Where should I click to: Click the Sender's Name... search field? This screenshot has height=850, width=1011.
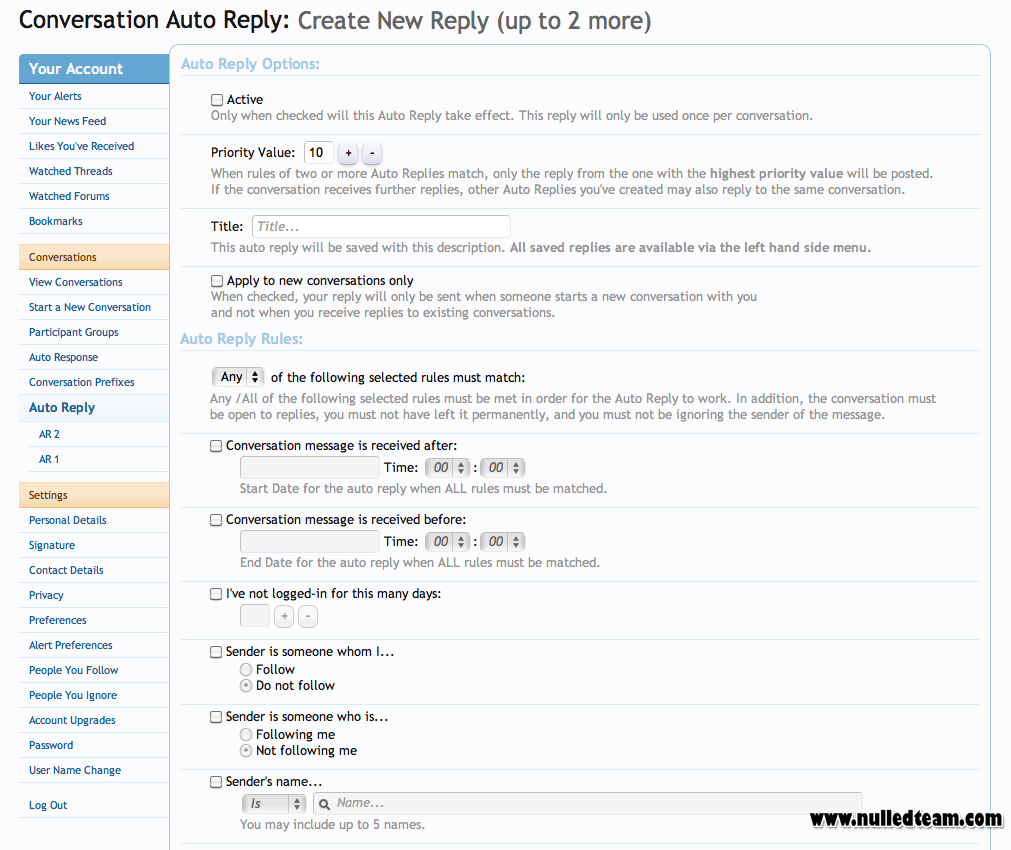click(587, 804)
